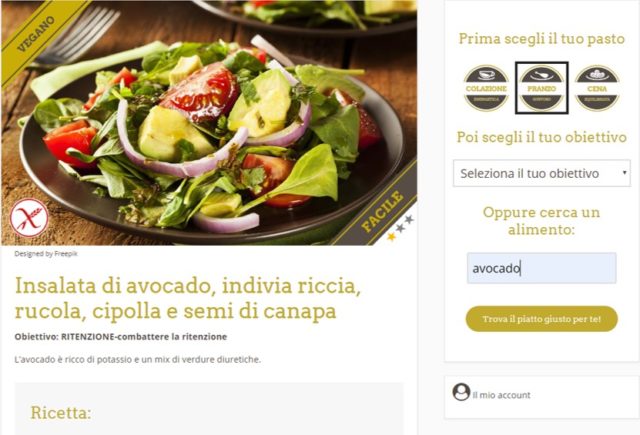Click the recipe title Insalata di avocado

(x=188, y=298)
